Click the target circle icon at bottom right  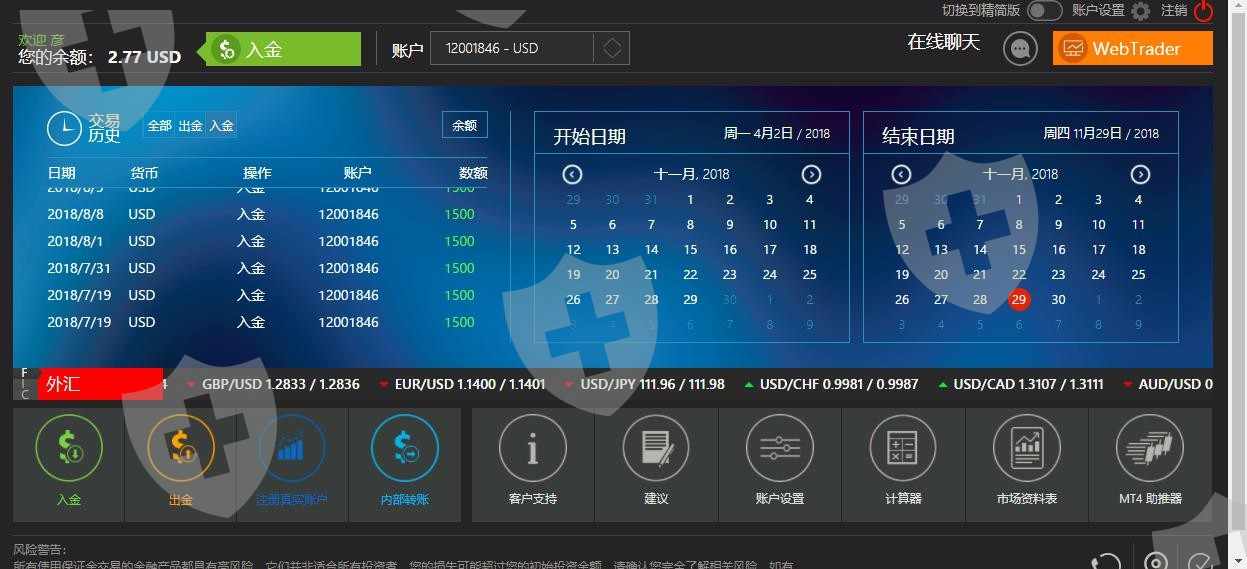click(1156, 562)
